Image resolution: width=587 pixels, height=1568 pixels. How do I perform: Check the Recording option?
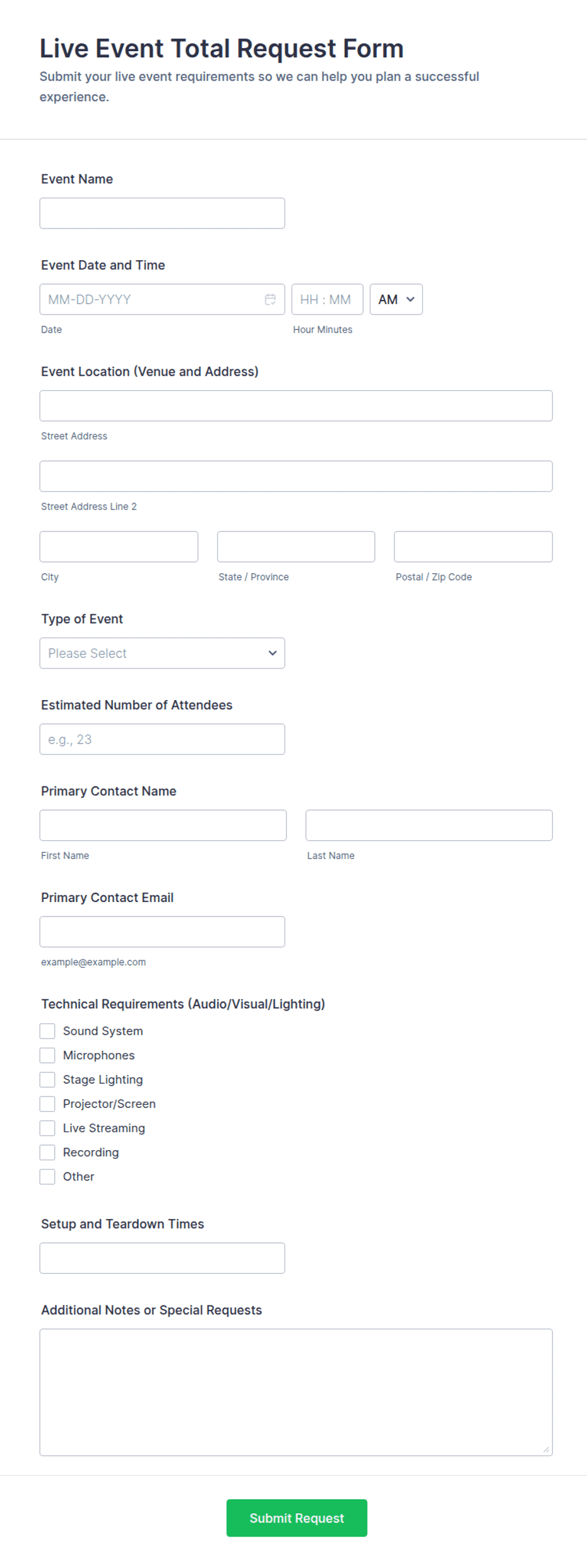pyautogui.click(x=47, y=1153)
